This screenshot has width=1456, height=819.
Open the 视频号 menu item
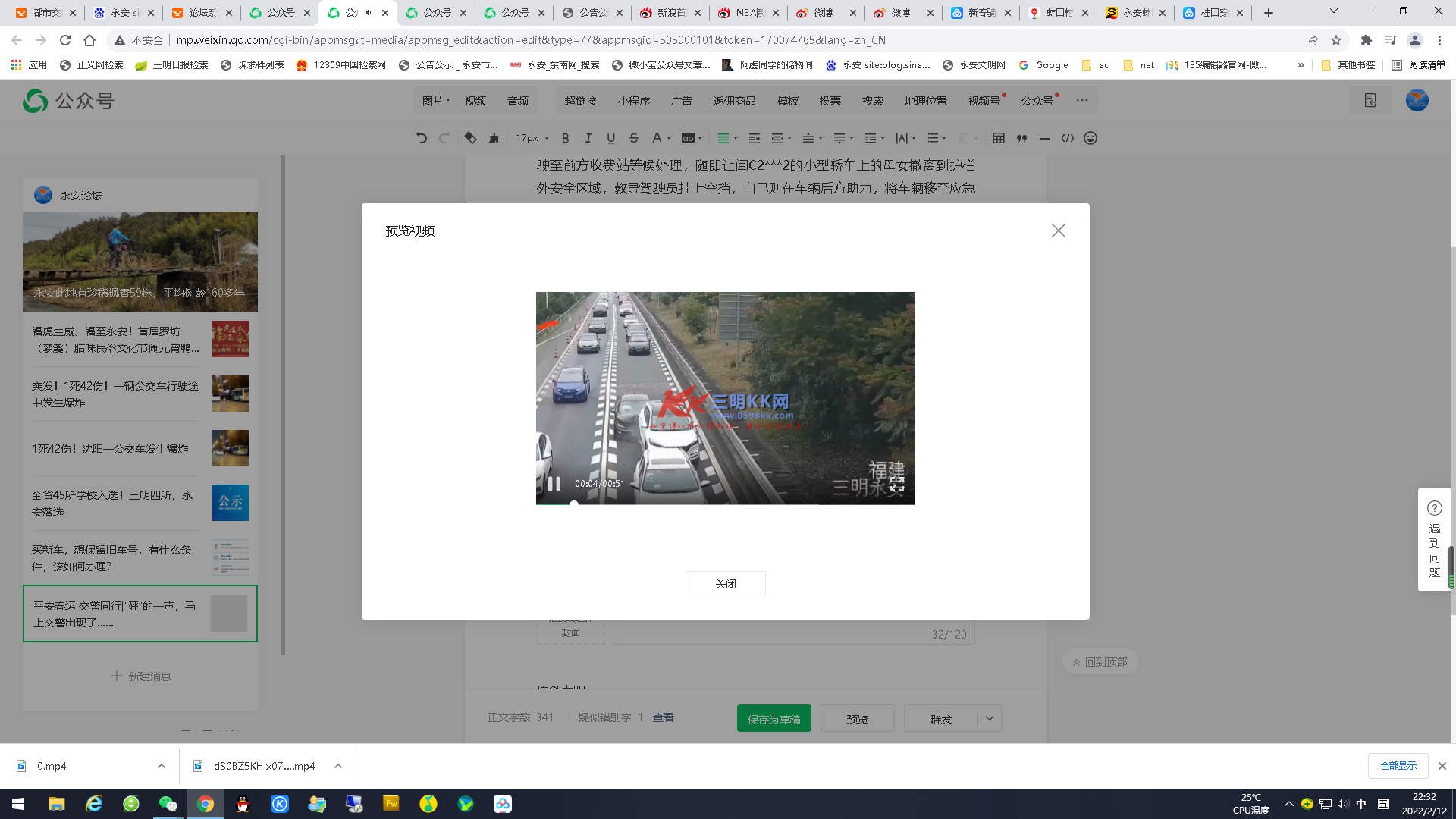[x=984, y=100]
